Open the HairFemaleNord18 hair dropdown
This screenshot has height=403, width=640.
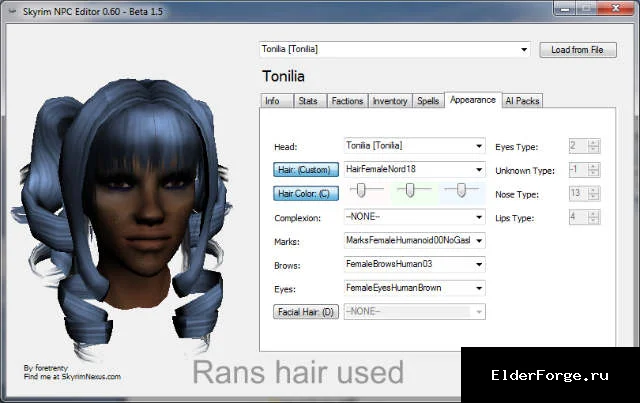(x=479, y=170)
